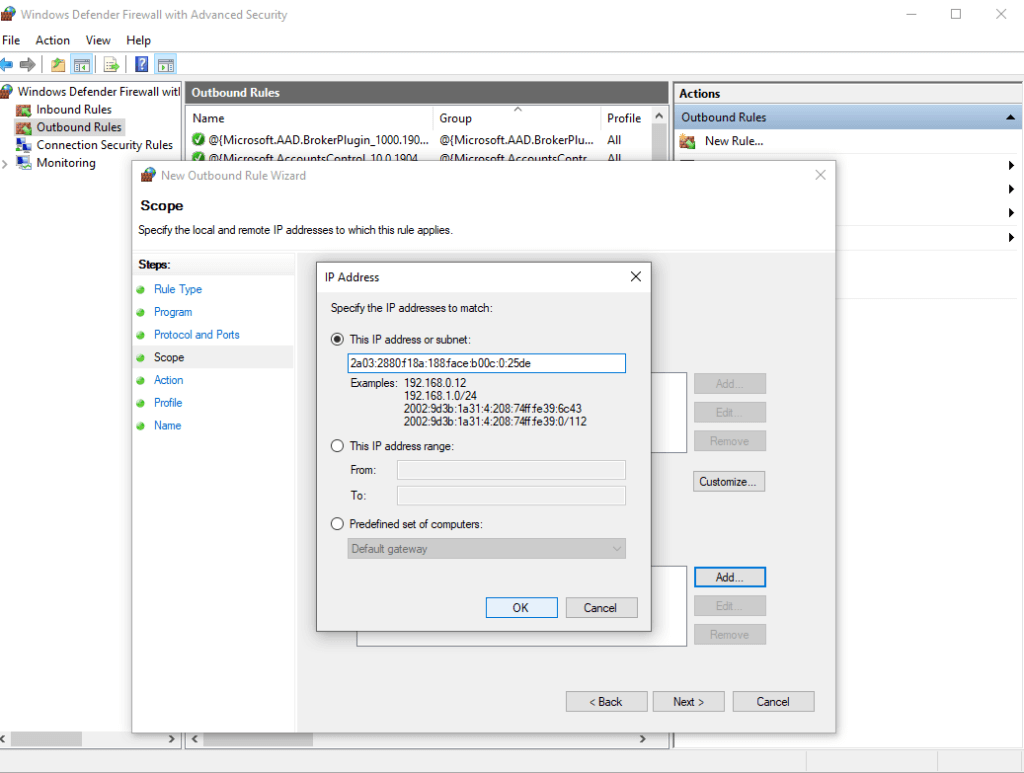This screenshot has height=773, width=1024.
Task: Click the rules list scroll right arrow
Action: [643, 738]
